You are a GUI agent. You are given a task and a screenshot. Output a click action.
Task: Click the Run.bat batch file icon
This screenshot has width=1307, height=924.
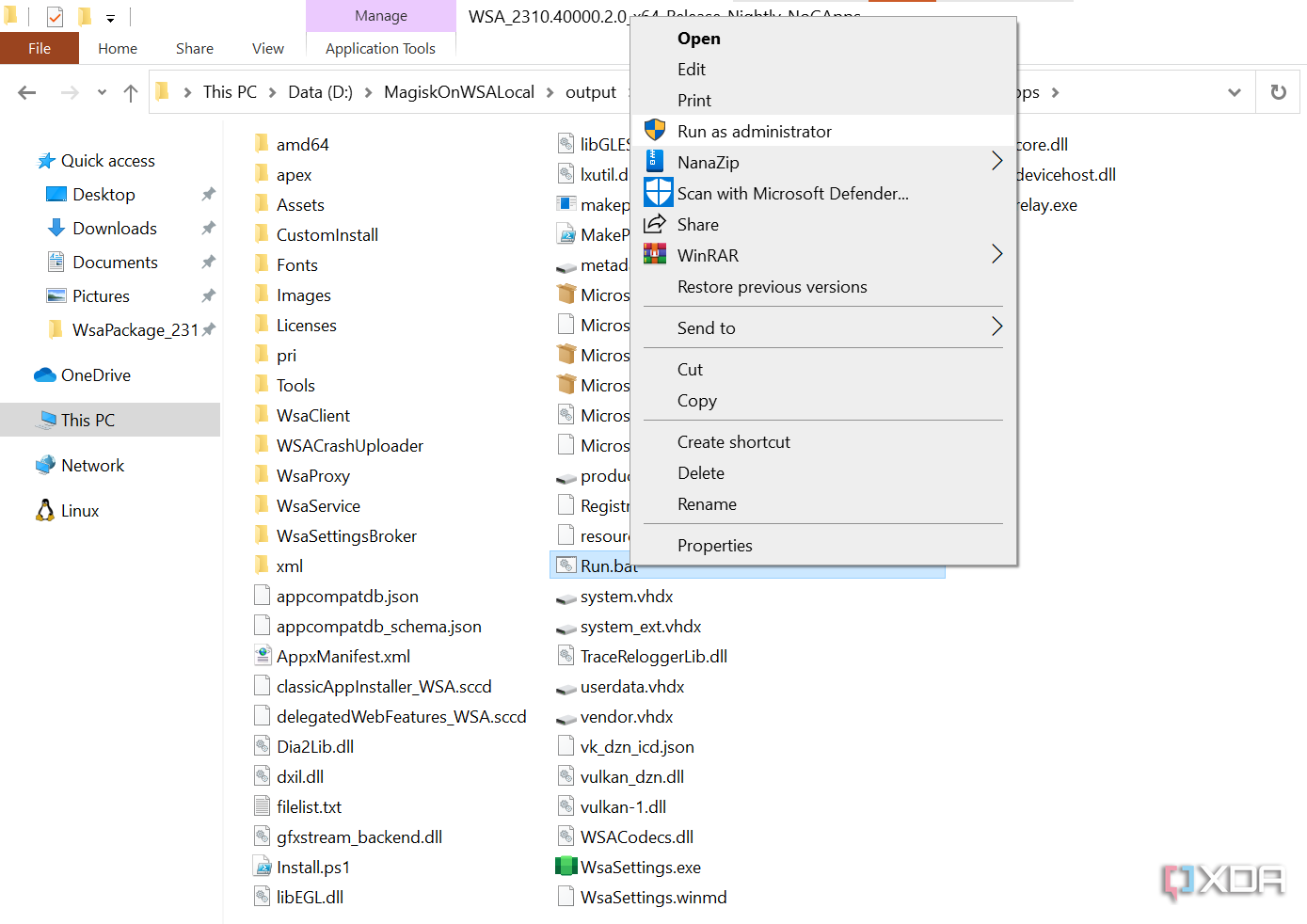click(x=566, y=566)
